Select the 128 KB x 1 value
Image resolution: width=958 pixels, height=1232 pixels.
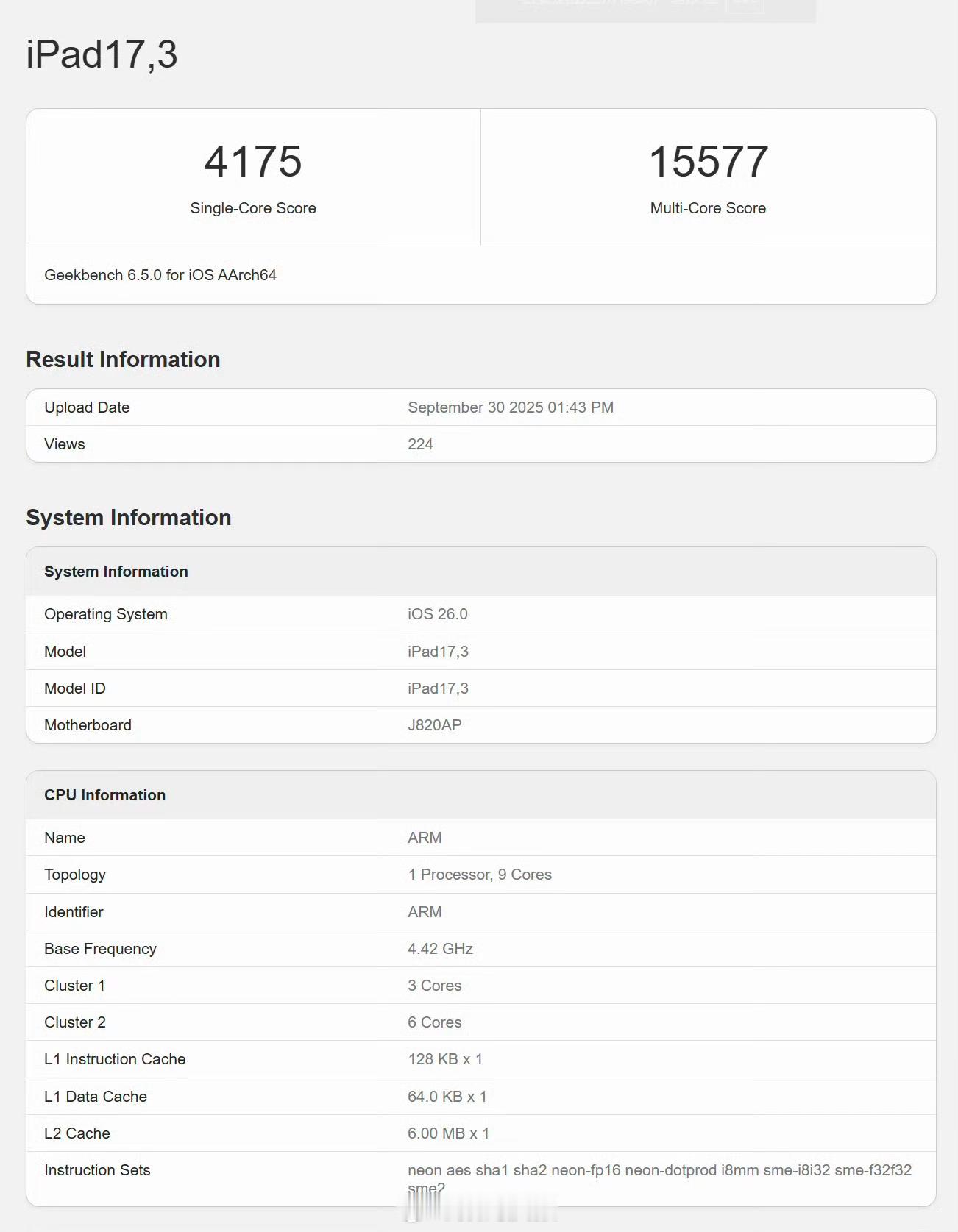[445, 1059]
